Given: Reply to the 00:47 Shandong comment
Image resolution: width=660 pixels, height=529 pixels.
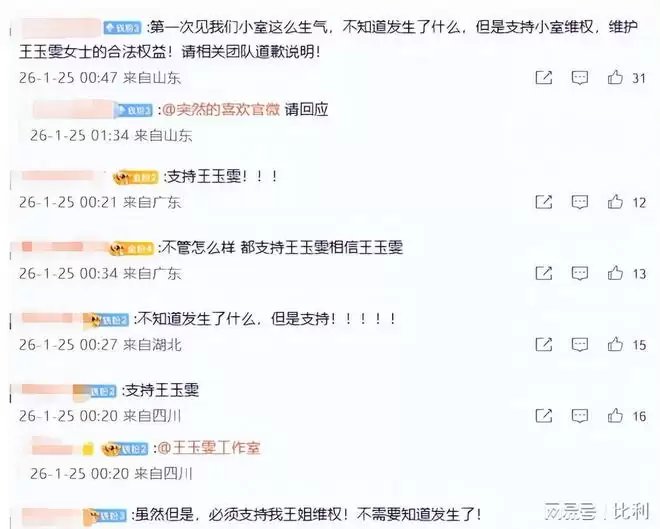Looking at the screenshot, I should tap(580, 77).
